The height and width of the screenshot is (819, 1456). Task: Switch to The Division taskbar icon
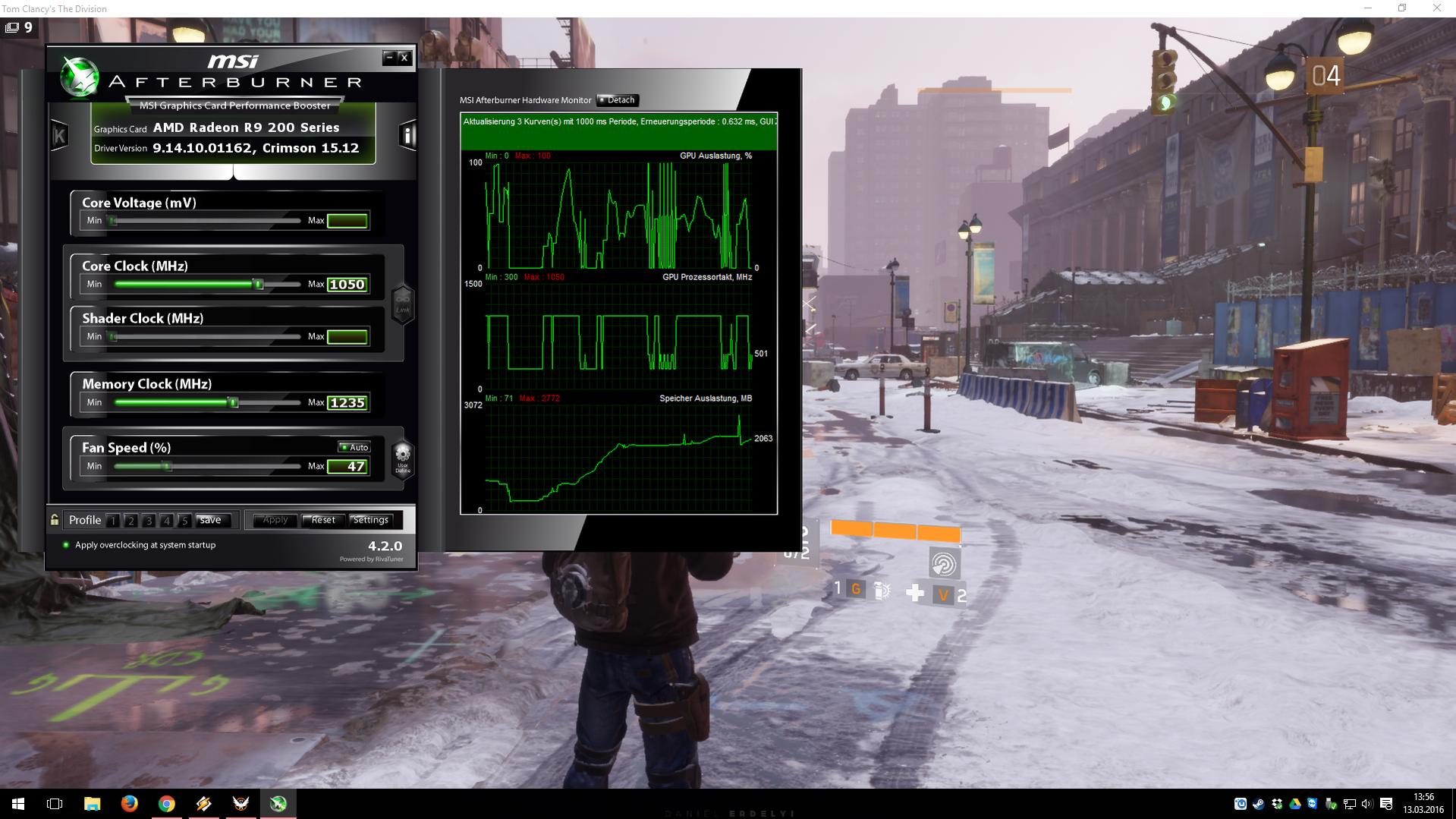(x=241, y=804)
